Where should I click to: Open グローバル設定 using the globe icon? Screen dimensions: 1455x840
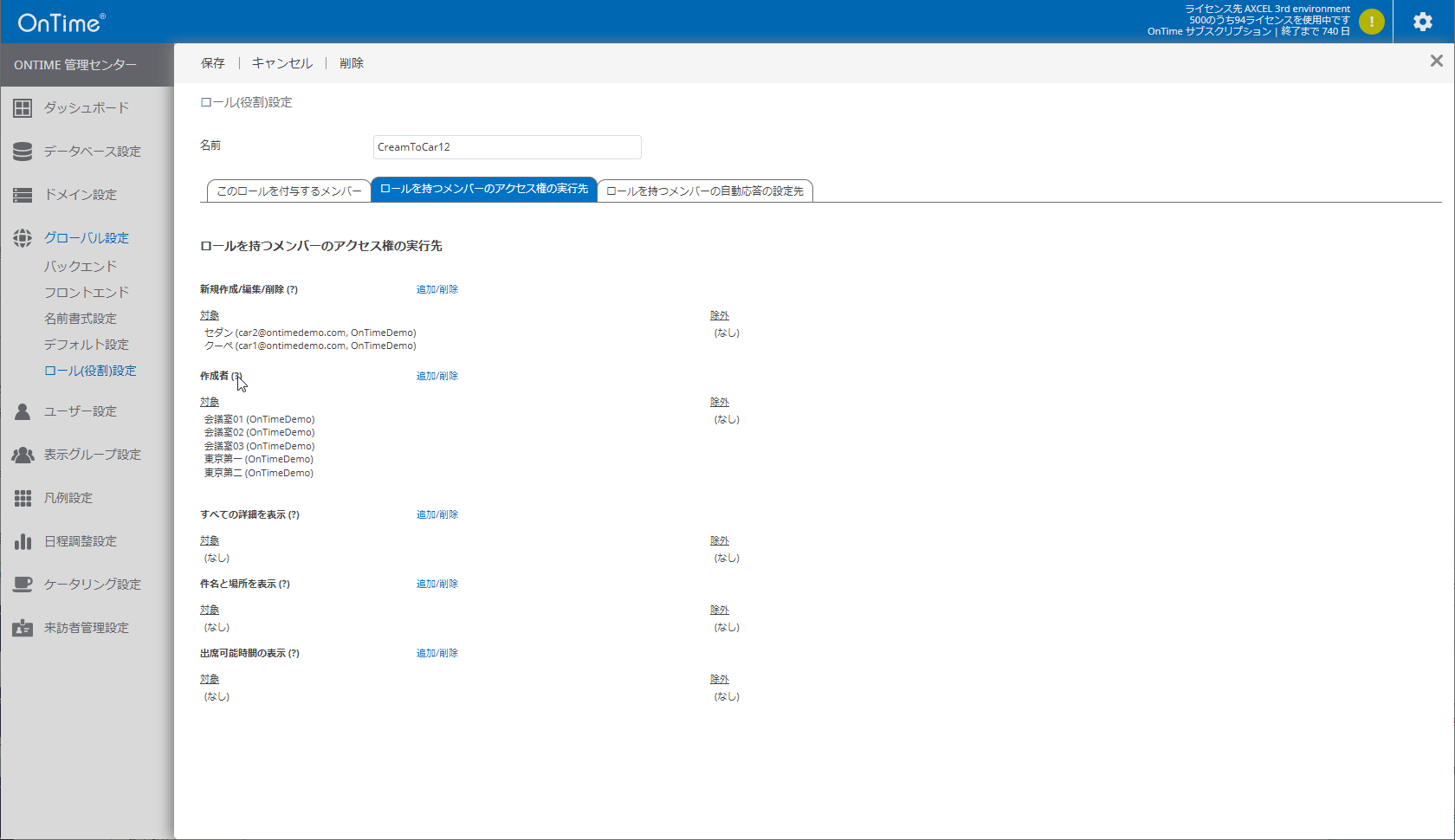23,237
